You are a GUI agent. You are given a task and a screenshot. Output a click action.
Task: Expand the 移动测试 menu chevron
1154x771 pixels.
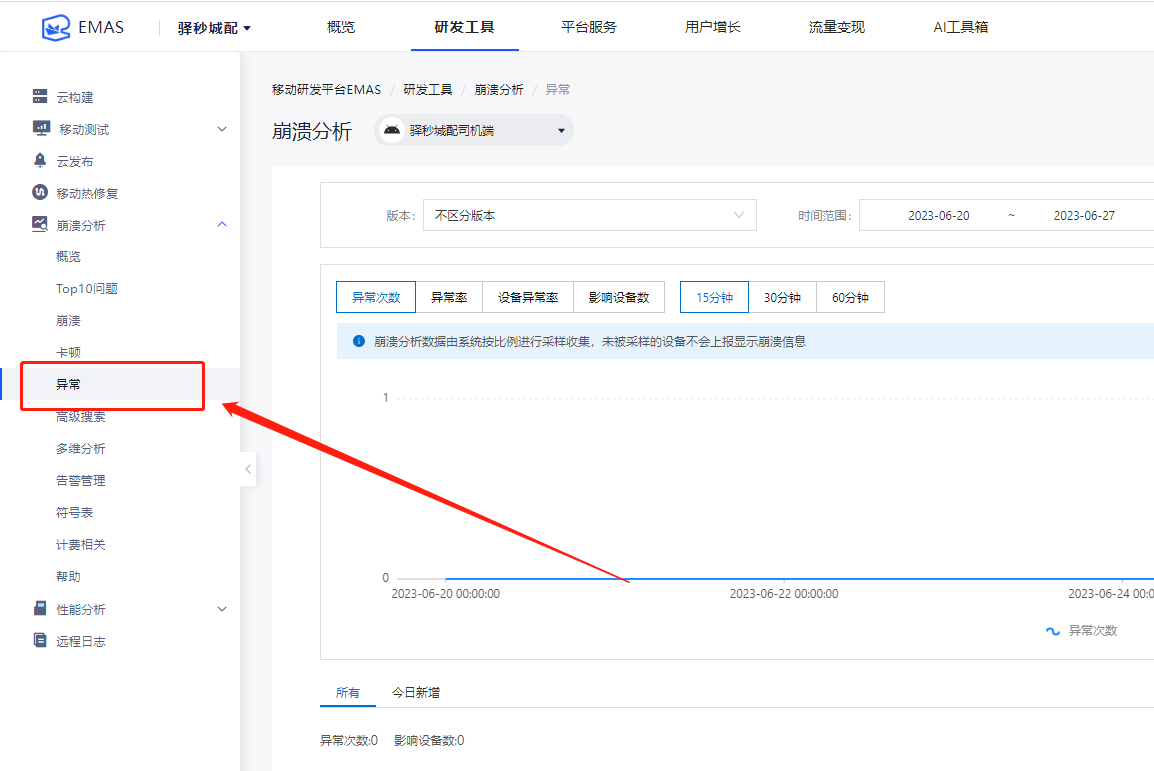(x=222, y=129)
